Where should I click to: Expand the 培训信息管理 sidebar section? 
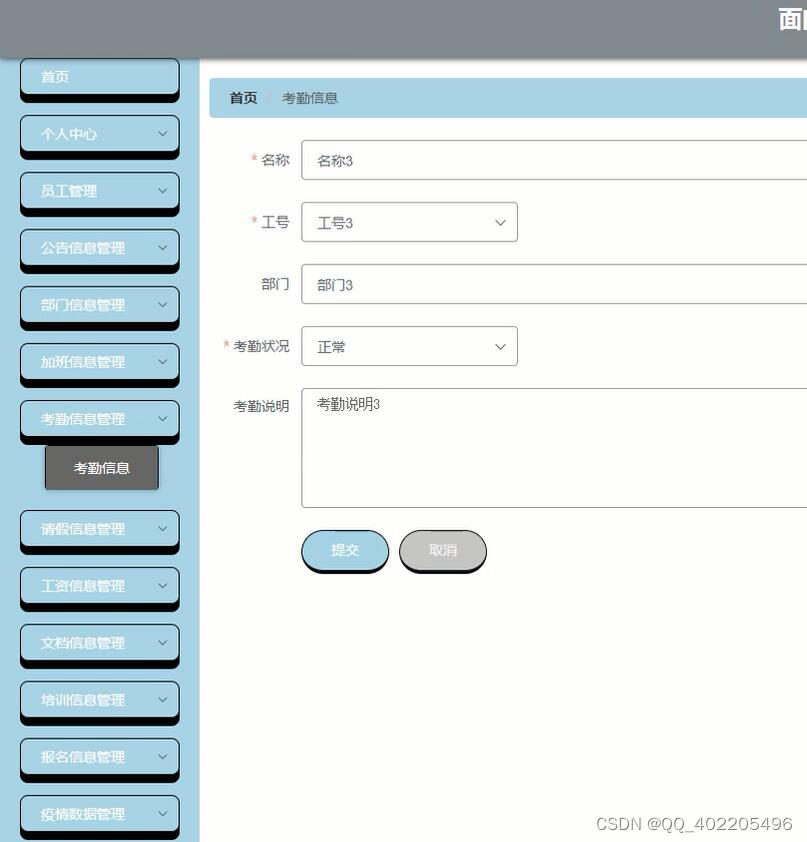coord(99,699)
